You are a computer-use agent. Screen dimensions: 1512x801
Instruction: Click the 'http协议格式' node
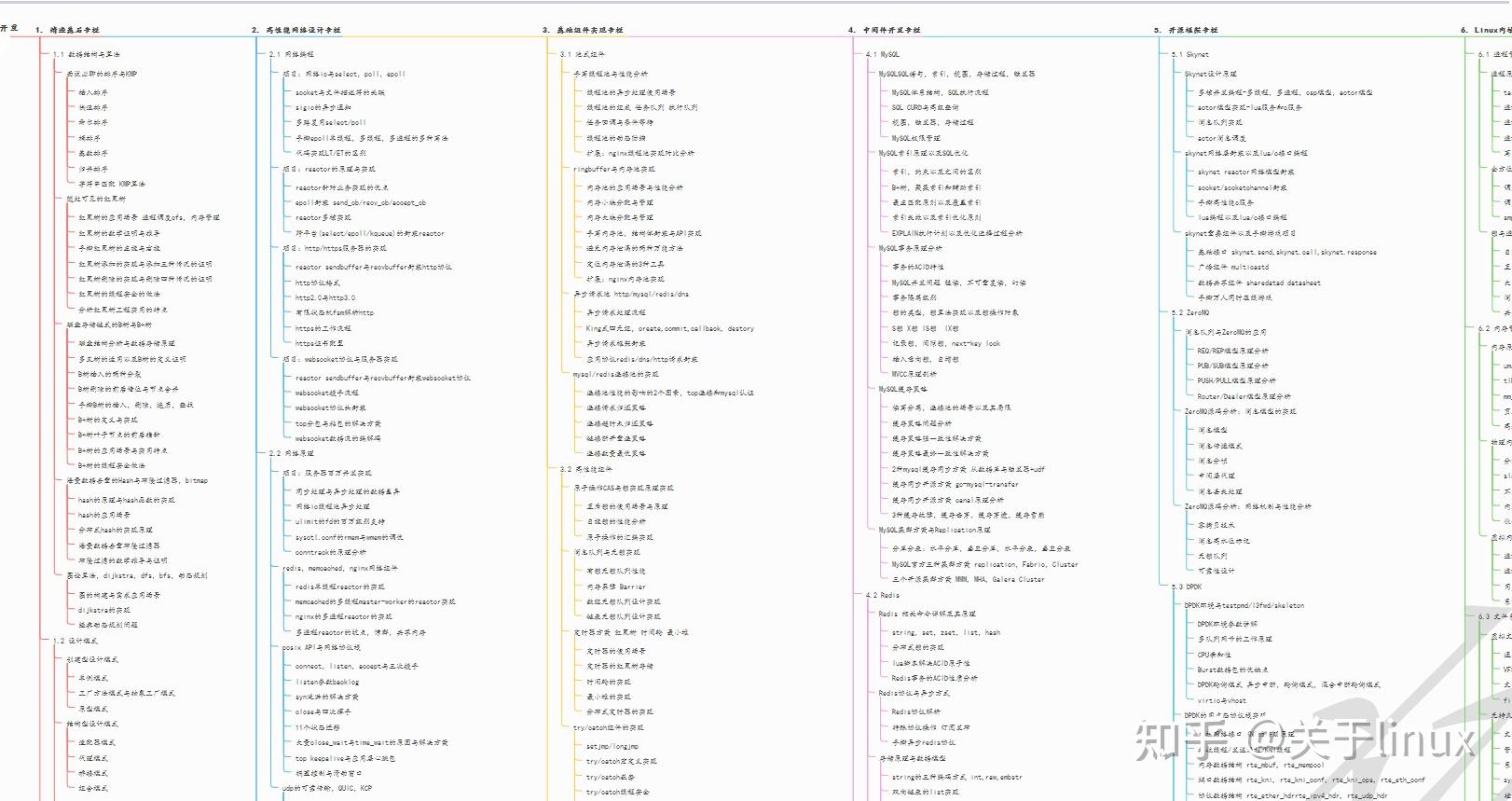point(318,283)
